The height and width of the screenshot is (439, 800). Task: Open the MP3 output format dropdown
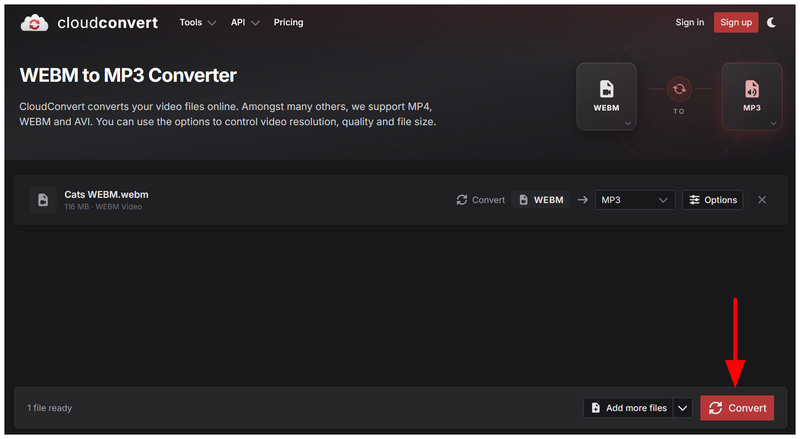(635, 200)
